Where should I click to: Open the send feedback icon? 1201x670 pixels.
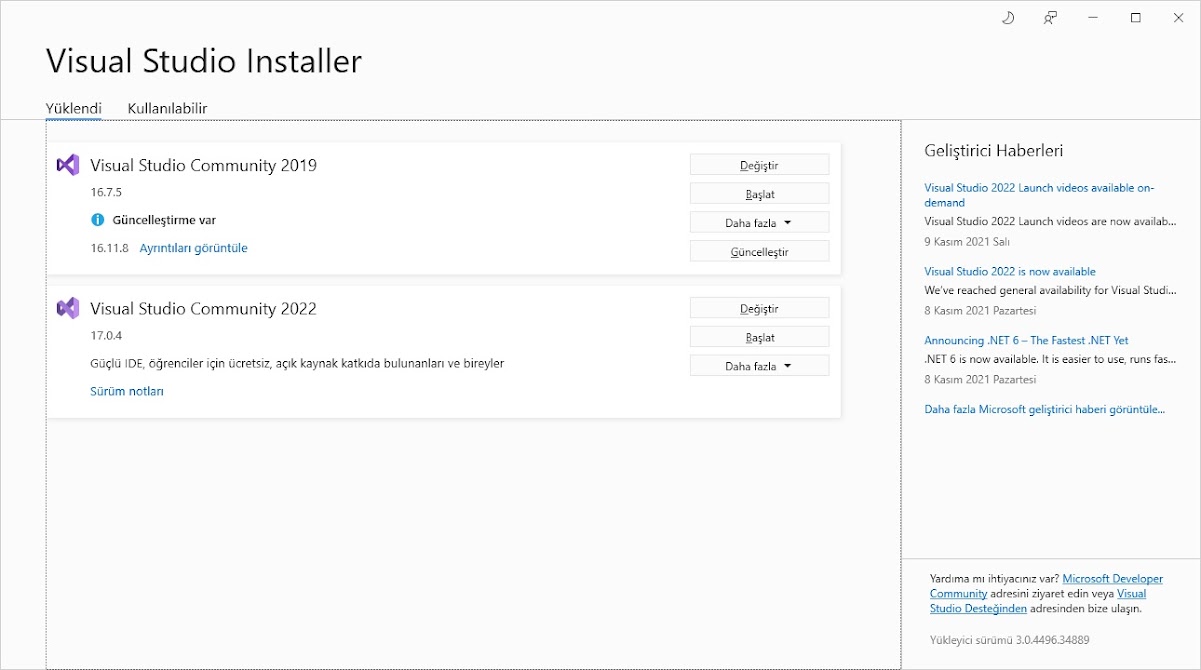(1050, 17)
